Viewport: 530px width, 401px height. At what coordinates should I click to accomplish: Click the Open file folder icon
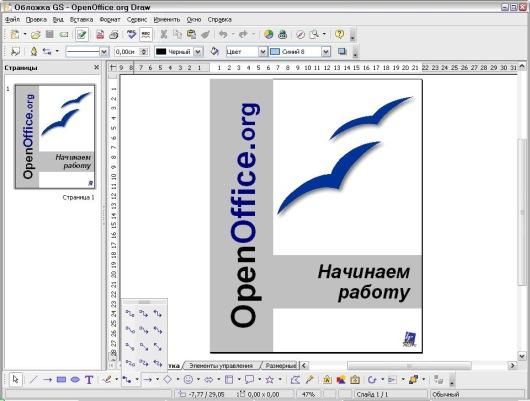(x=36, y=34)
